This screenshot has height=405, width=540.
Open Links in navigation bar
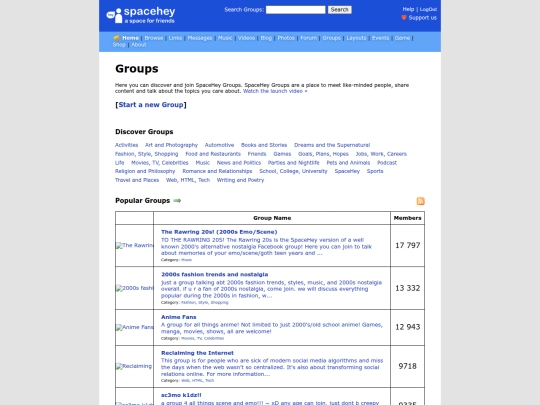[175, 38]
